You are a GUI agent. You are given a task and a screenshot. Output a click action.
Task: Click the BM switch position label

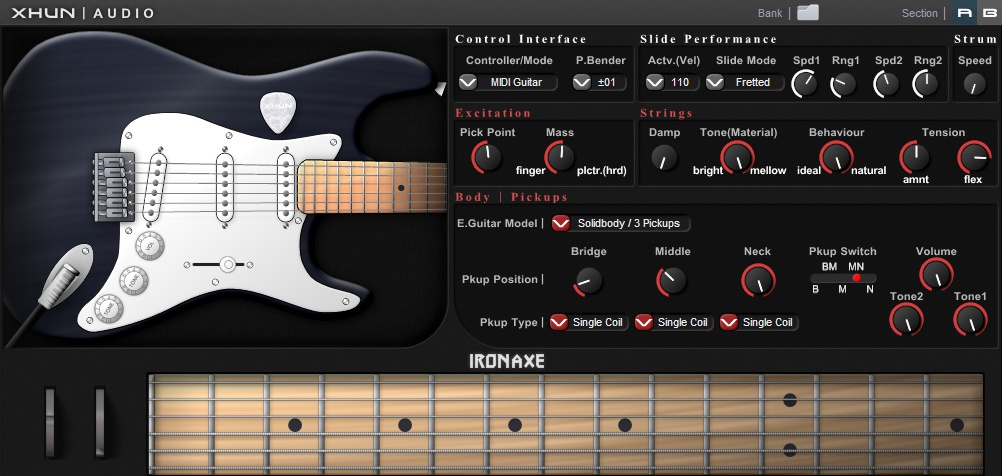point(829,266)
